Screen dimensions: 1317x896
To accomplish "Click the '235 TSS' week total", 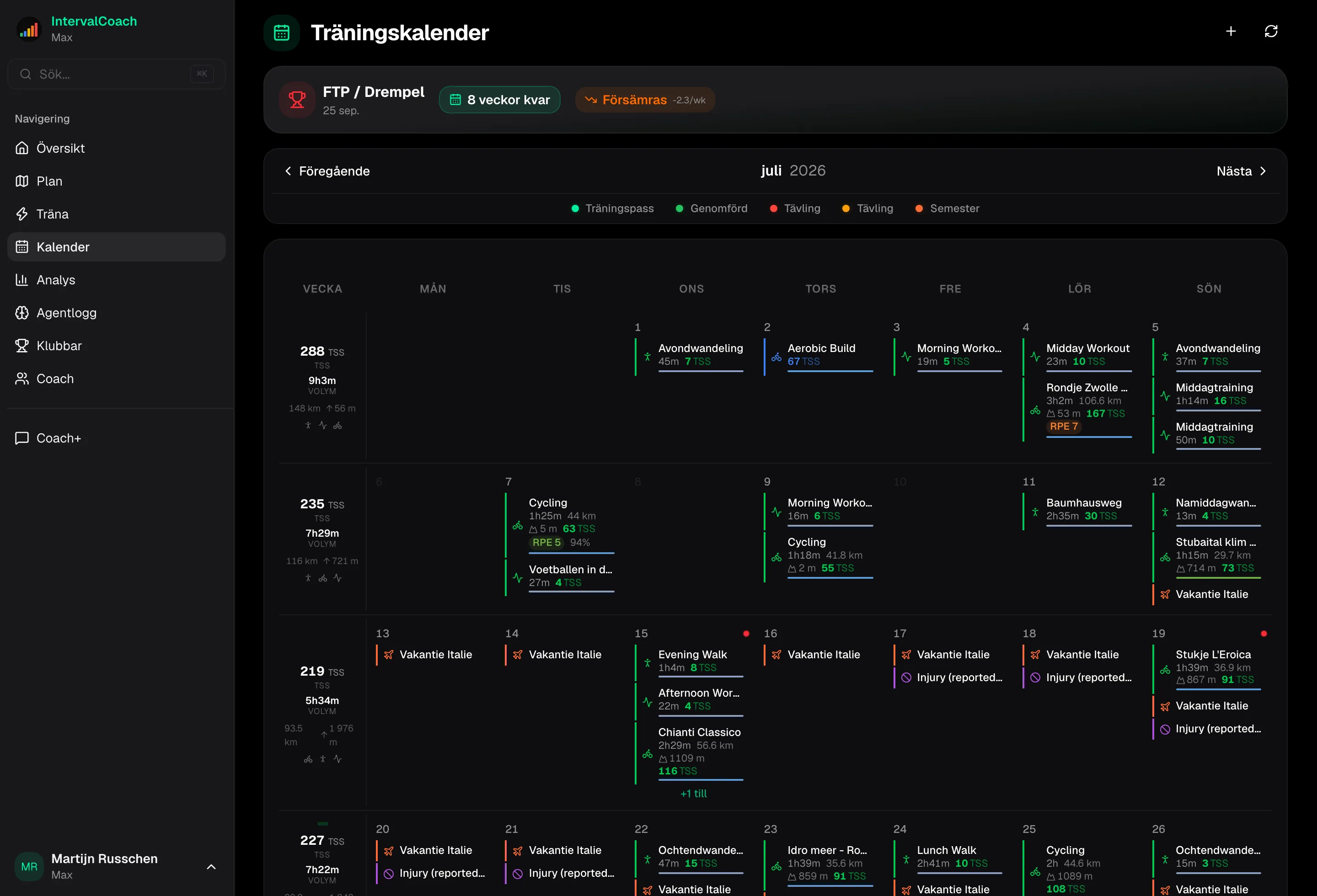I will tap(322, 504).
